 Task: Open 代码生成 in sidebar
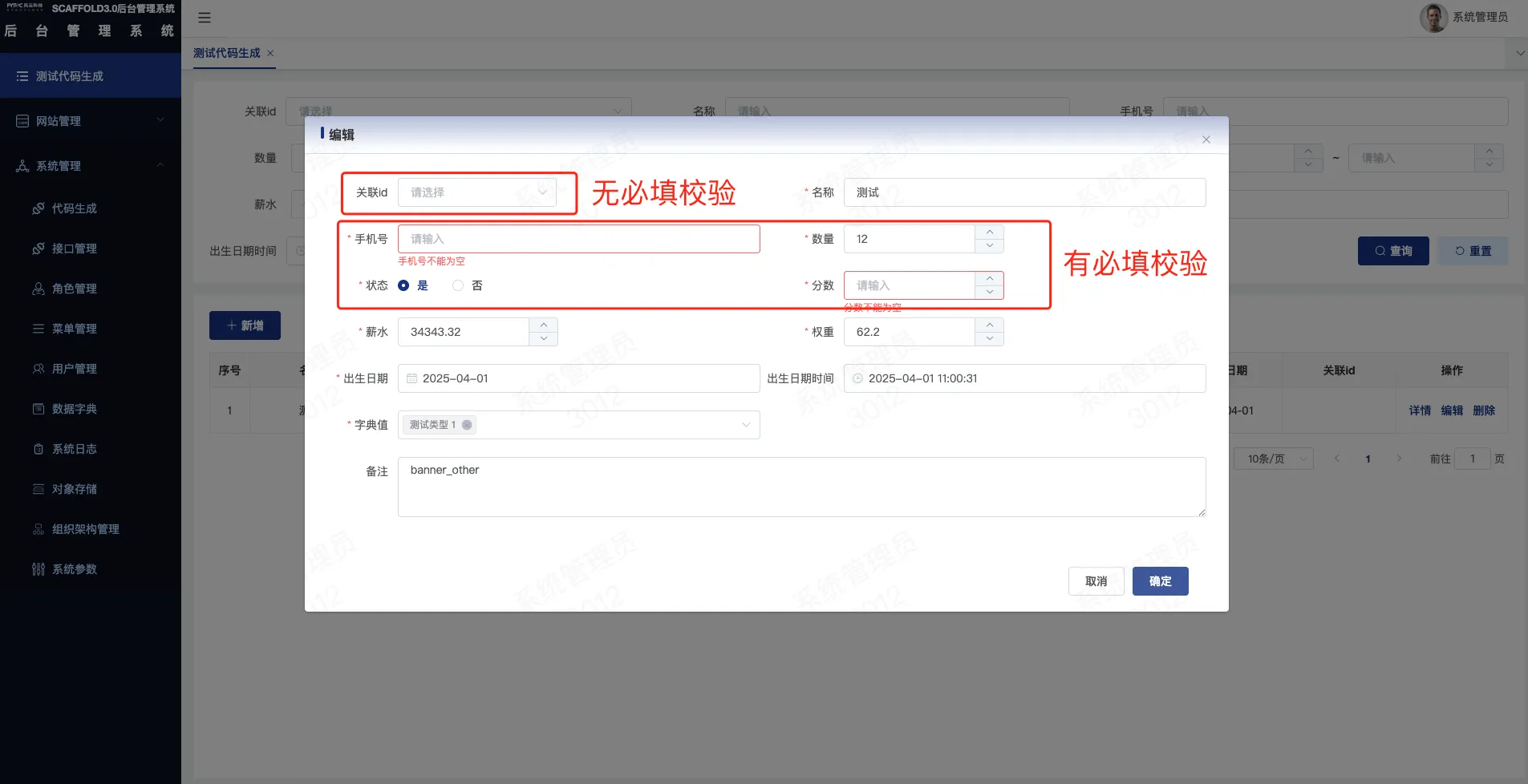[x=74, y=208]
